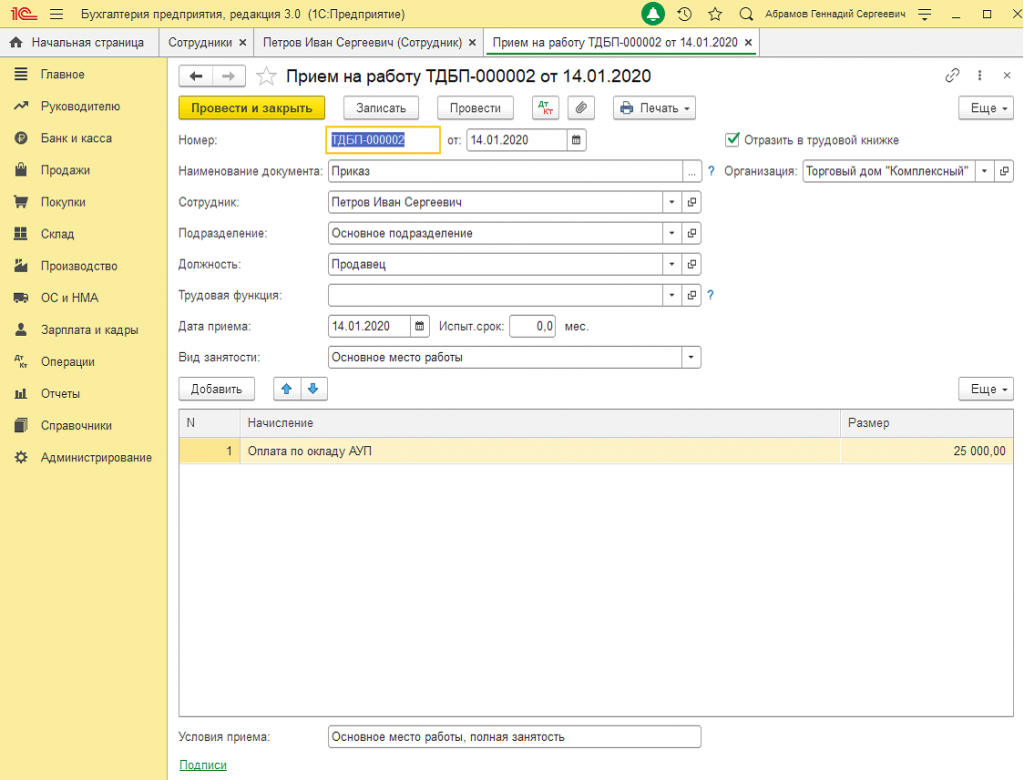This screenshot has width=1024, height=780.
Task: Open the Администрирование section
Action: (x=95, y=457)
